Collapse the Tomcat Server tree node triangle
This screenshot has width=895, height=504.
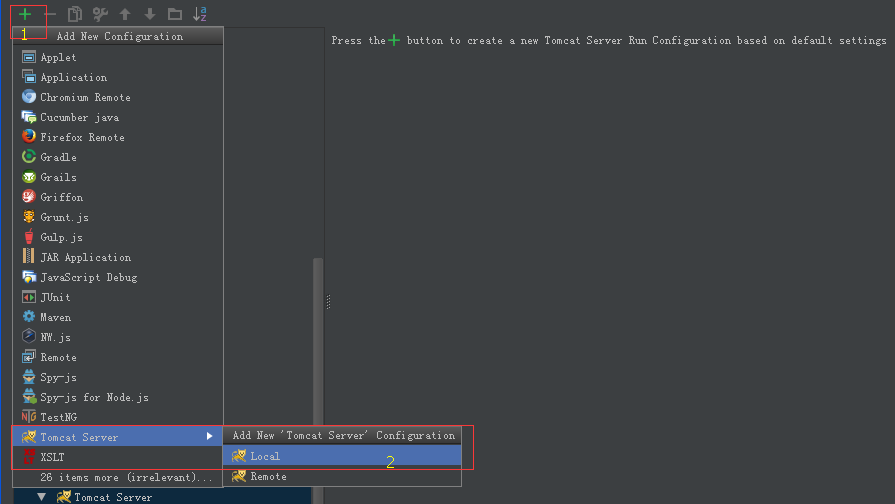(42, 497)
